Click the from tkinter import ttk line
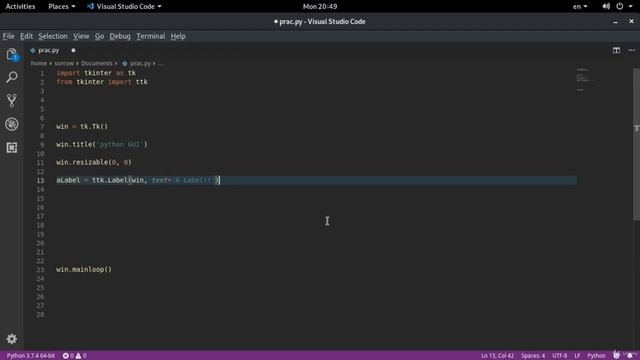The width and height of the screenshot is (640, 360). pos(102,82)
